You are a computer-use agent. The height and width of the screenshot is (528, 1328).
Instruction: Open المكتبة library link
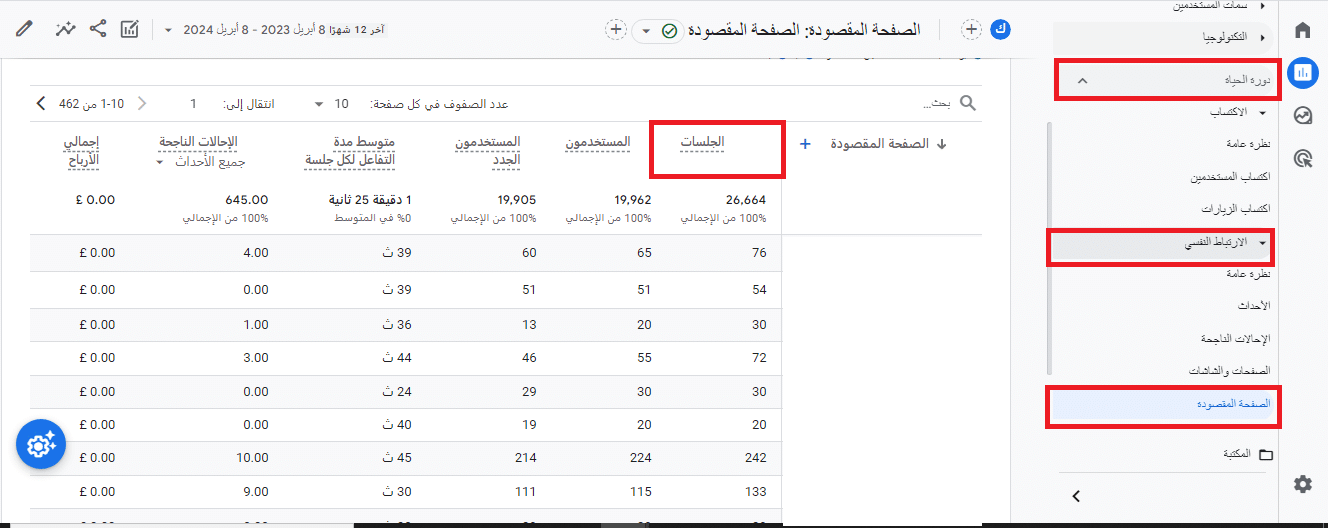point(1236,454)
